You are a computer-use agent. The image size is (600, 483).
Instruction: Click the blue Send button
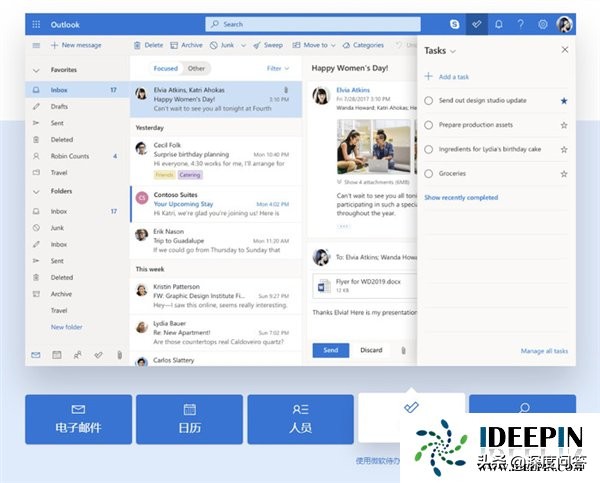pos(330,350)
